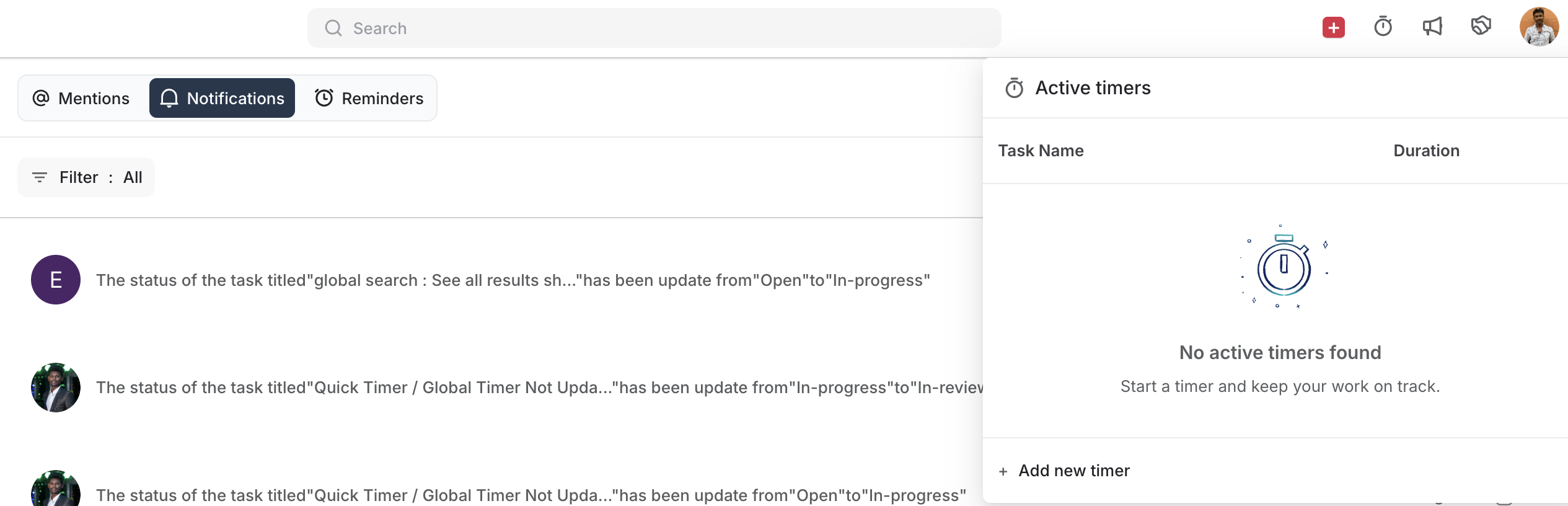This screenshot has width=1568, height=506.
Task: Switch to the Mentions tab
Action: 81,99
